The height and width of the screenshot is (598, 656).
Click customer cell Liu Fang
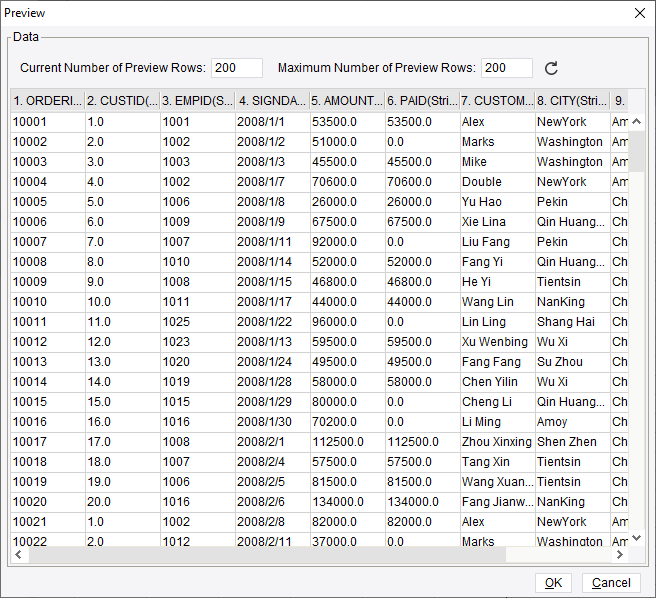[497, 242]
